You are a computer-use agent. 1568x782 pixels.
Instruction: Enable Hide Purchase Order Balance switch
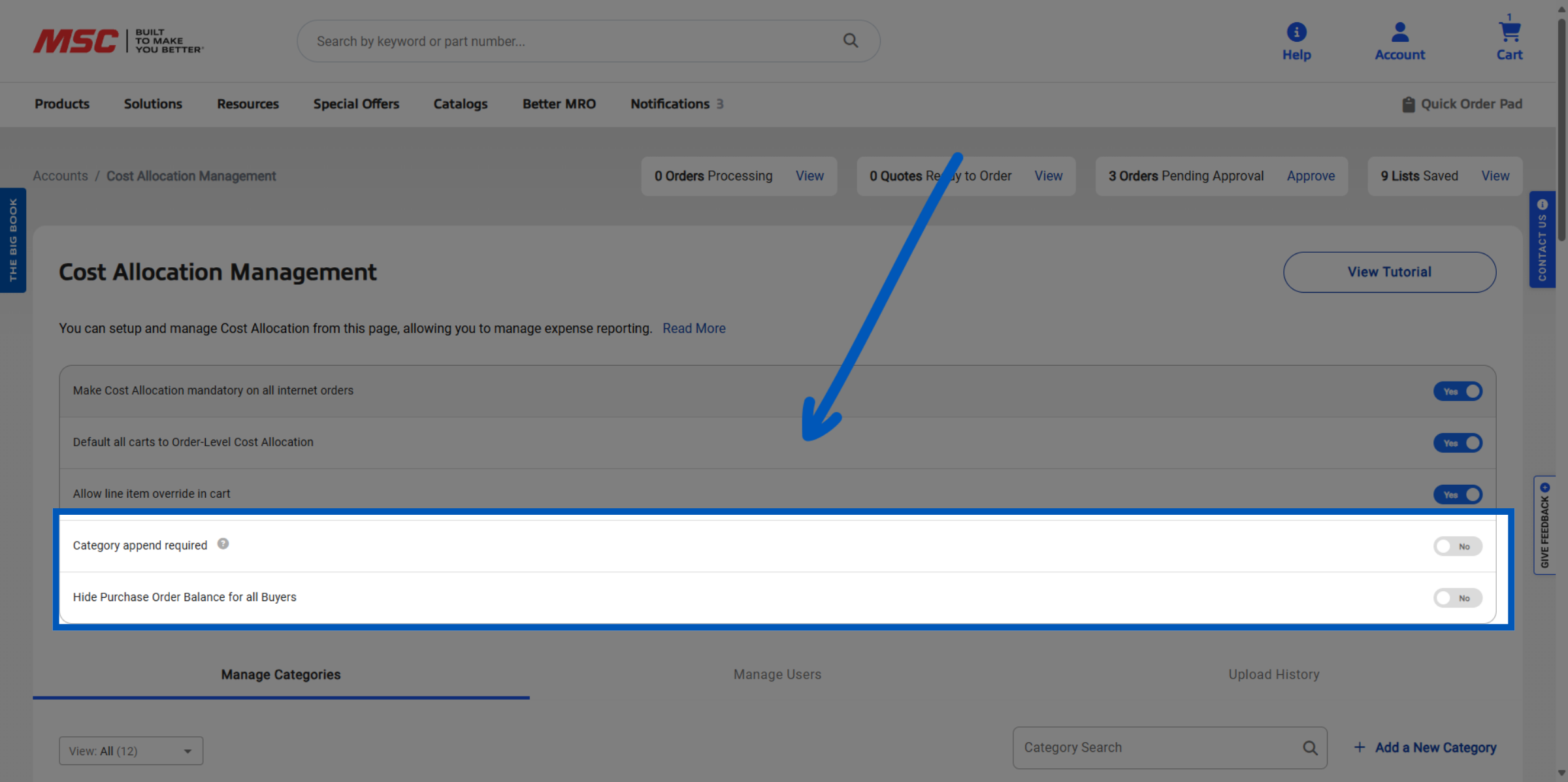1458,597
